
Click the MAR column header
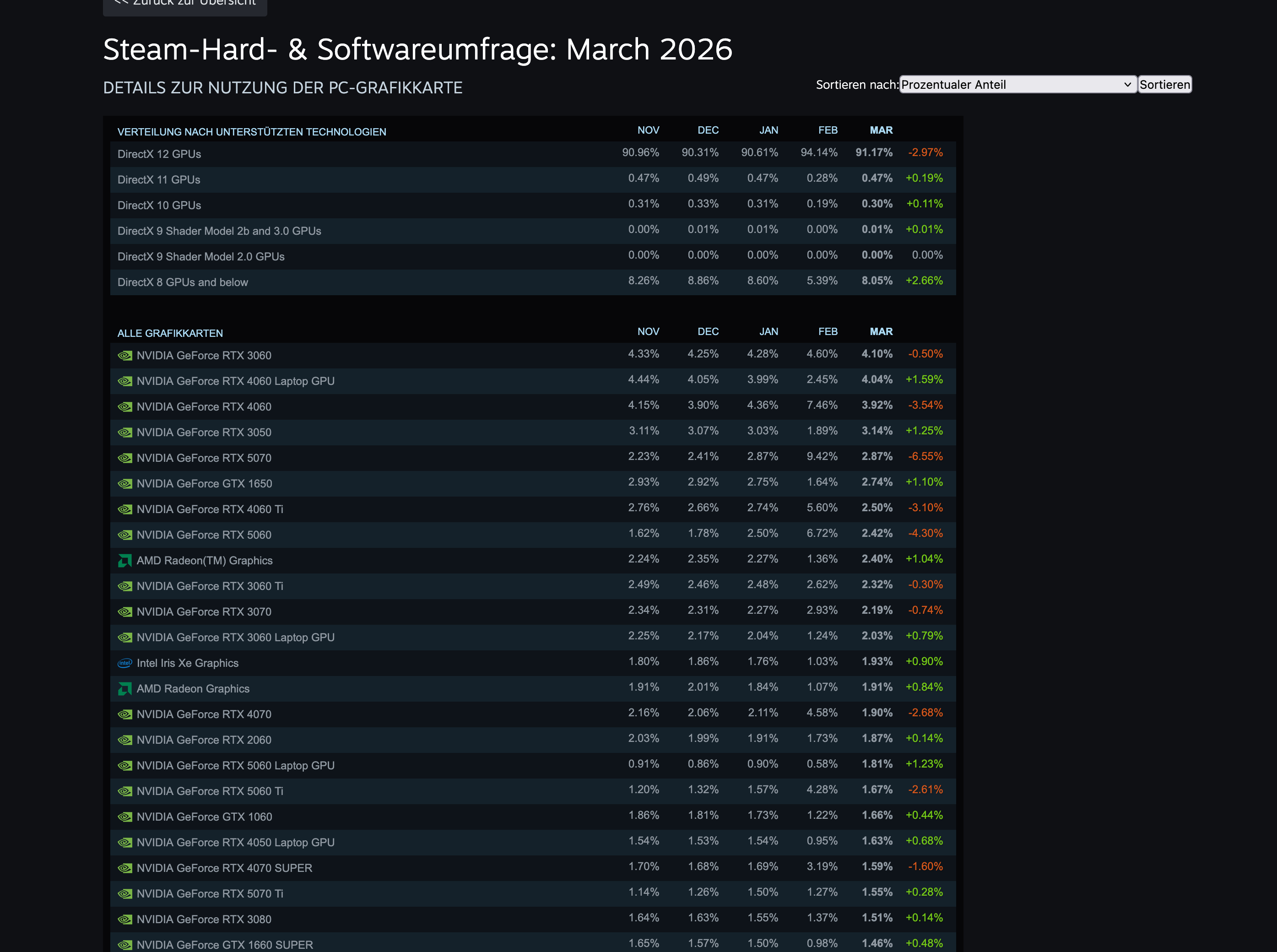[881, 130]
